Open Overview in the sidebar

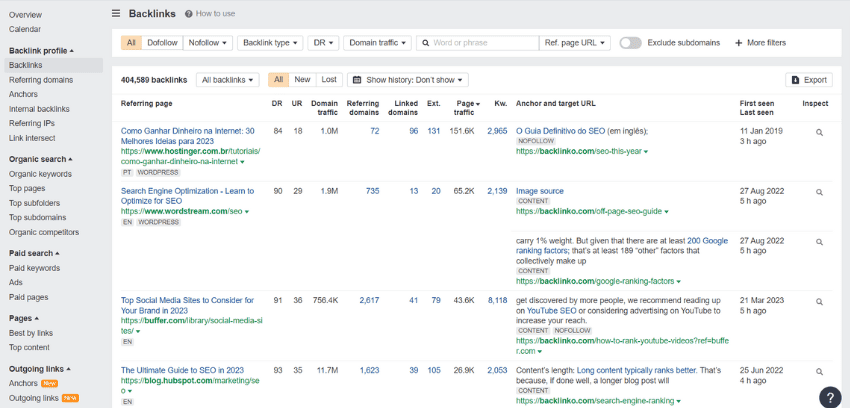pyautogui.click(x=25, y=15)
